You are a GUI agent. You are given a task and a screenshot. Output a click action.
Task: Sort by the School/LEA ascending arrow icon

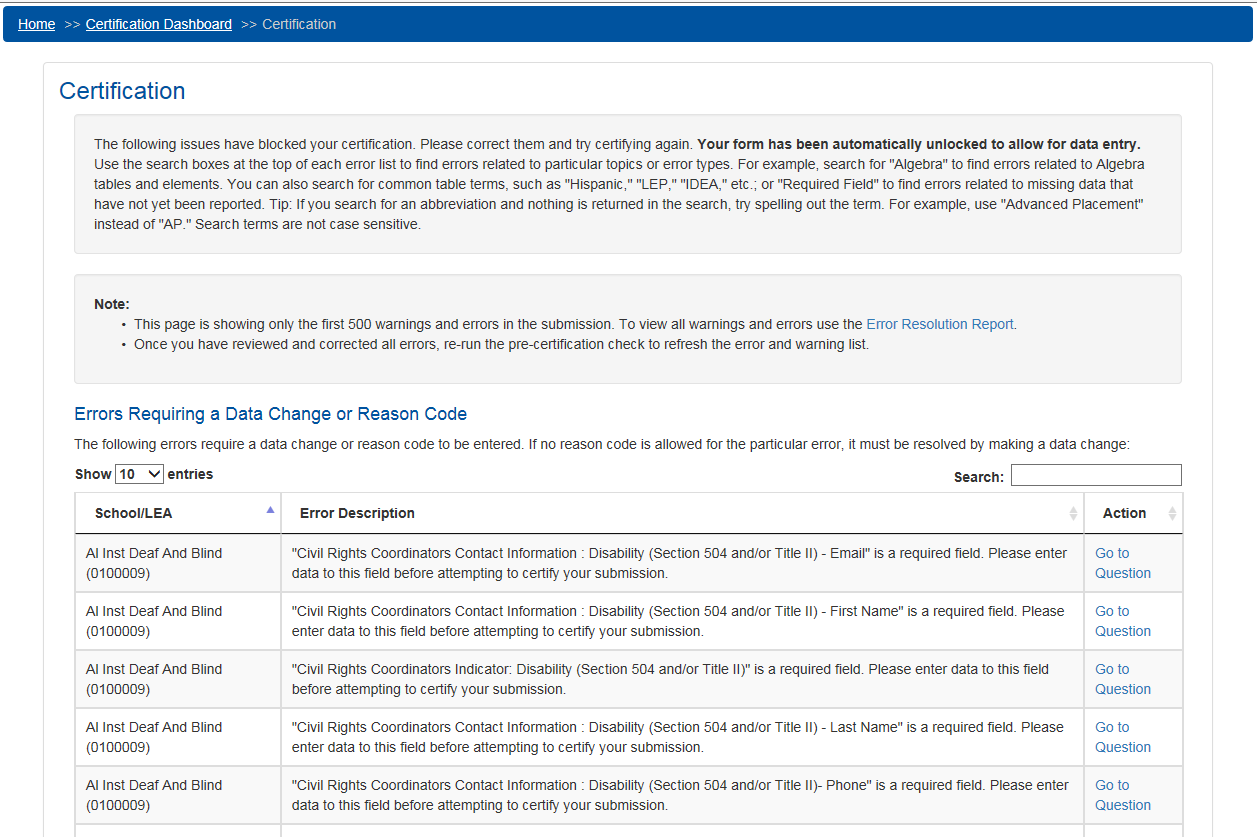coord(270,510)
